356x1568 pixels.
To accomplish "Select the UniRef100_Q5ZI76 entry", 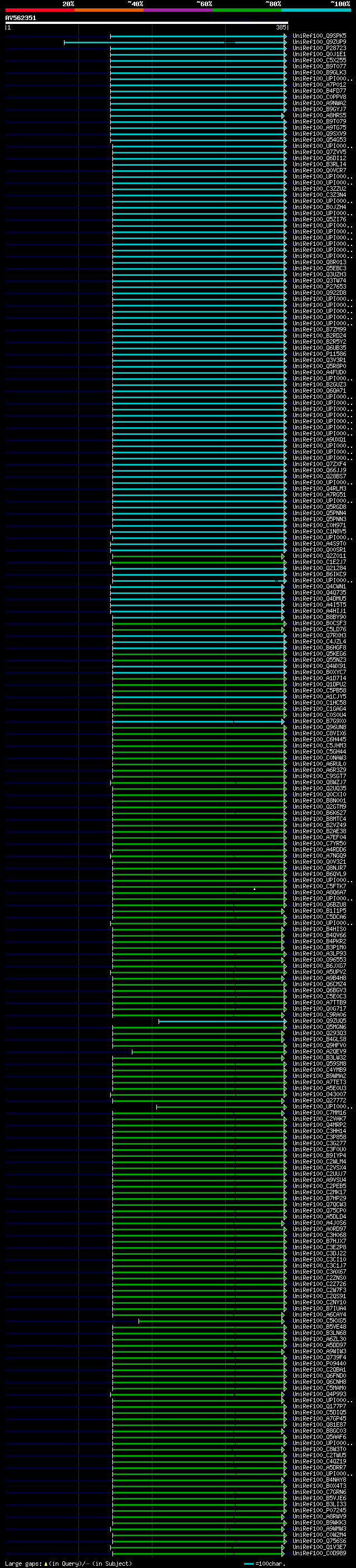I will tap(319, 219).
